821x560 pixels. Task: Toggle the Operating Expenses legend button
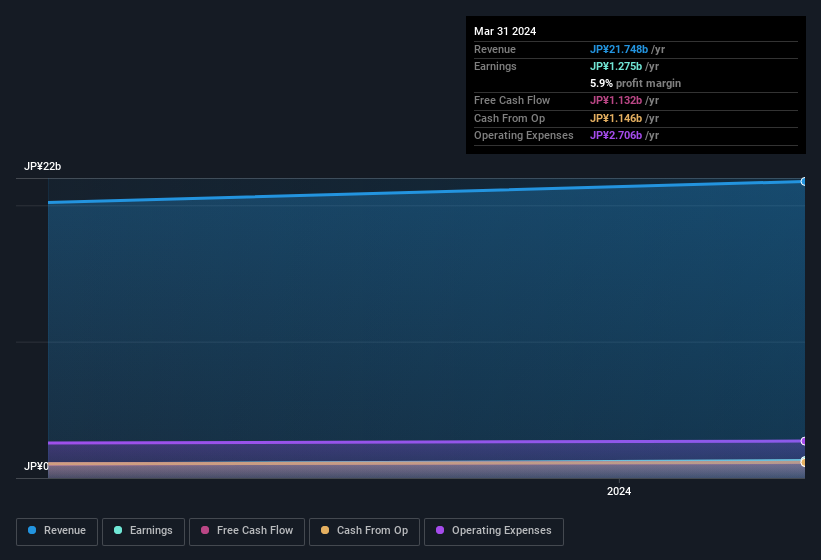494,531
